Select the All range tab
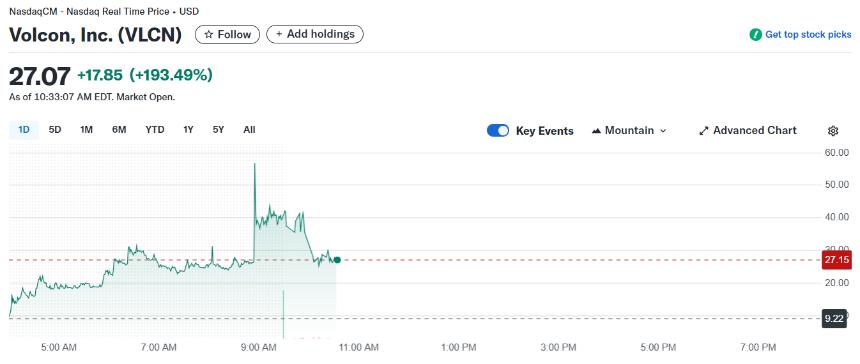Image resolution: width=860 pixels, height=364 pixels. 249,130
